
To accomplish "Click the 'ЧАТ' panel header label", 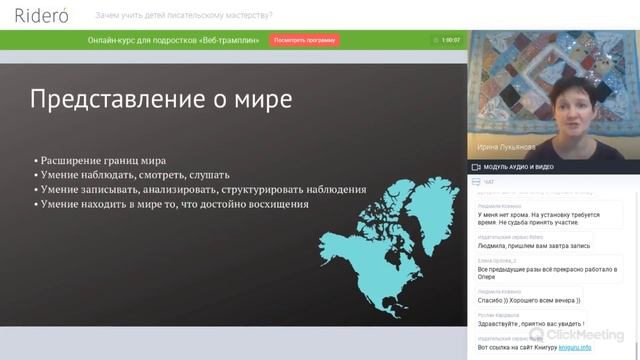I will (489, 182).
